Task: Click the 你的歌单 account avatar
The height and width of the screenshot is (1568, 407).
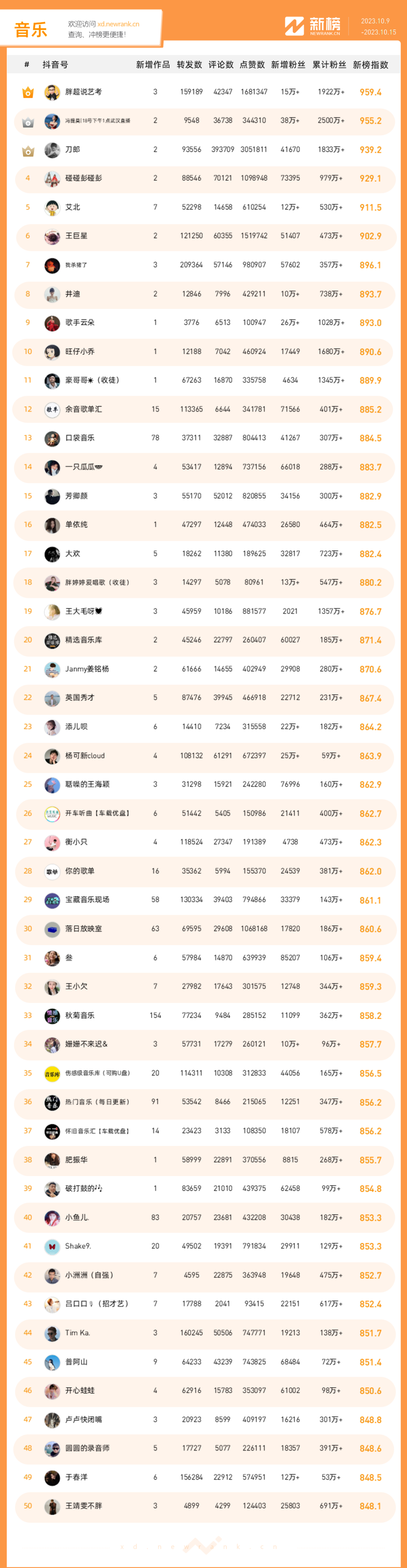Action: click(x=52, y=871)
